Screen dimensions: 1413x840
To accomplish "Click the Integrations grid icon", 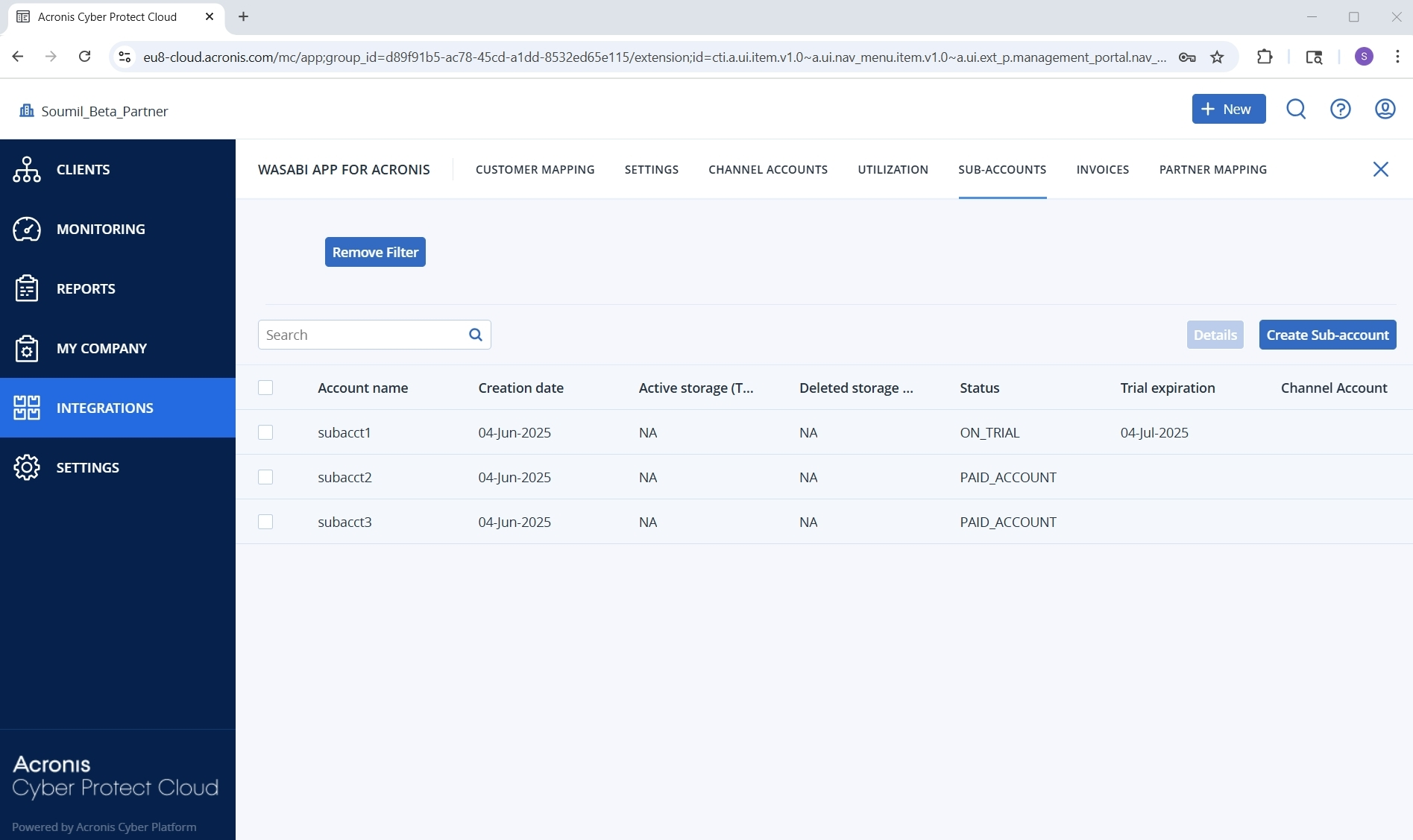I will point(27,408).
